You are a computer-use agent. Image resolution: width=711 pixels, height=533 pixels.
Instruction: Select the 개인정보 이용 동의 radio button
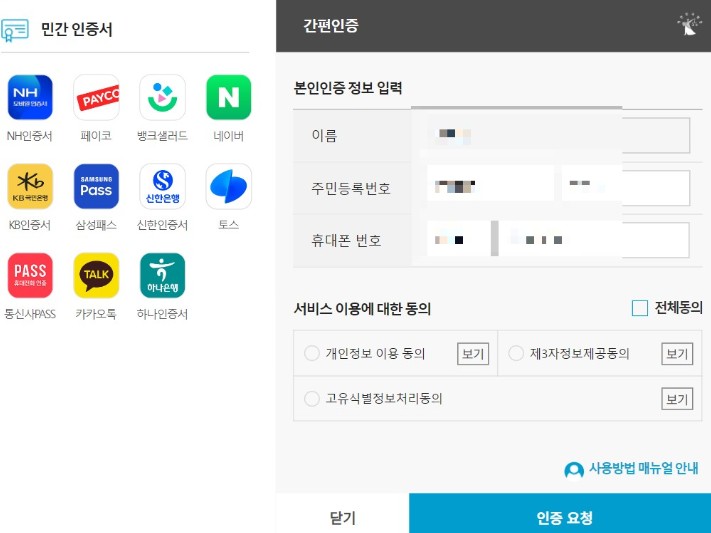pos(312,353)
